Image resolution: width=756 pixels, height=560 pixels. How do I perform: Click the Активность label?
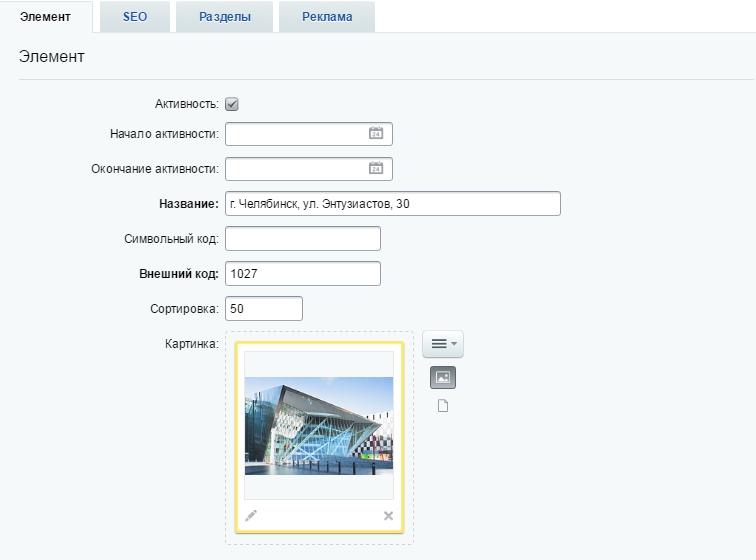coord(187,104)
